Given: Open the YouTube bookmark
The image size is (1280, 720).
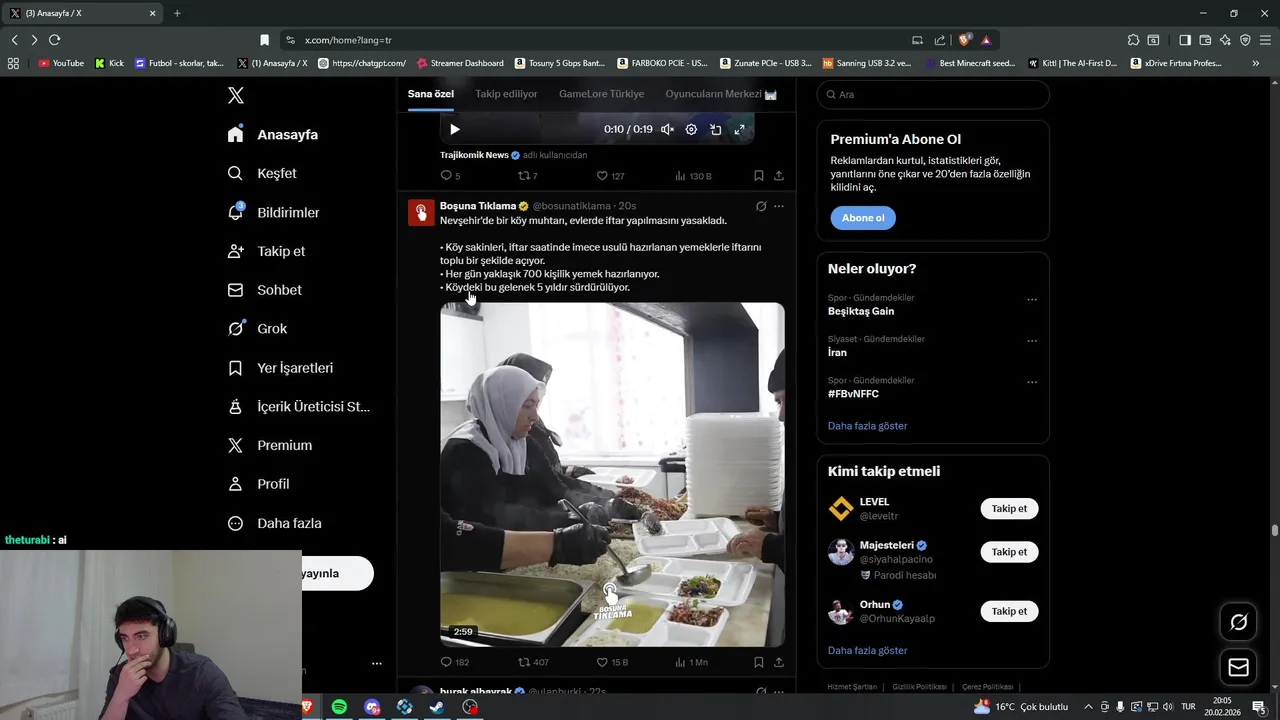Looking at the screenshot, I should pyautogui.click(x=61, y=63).
